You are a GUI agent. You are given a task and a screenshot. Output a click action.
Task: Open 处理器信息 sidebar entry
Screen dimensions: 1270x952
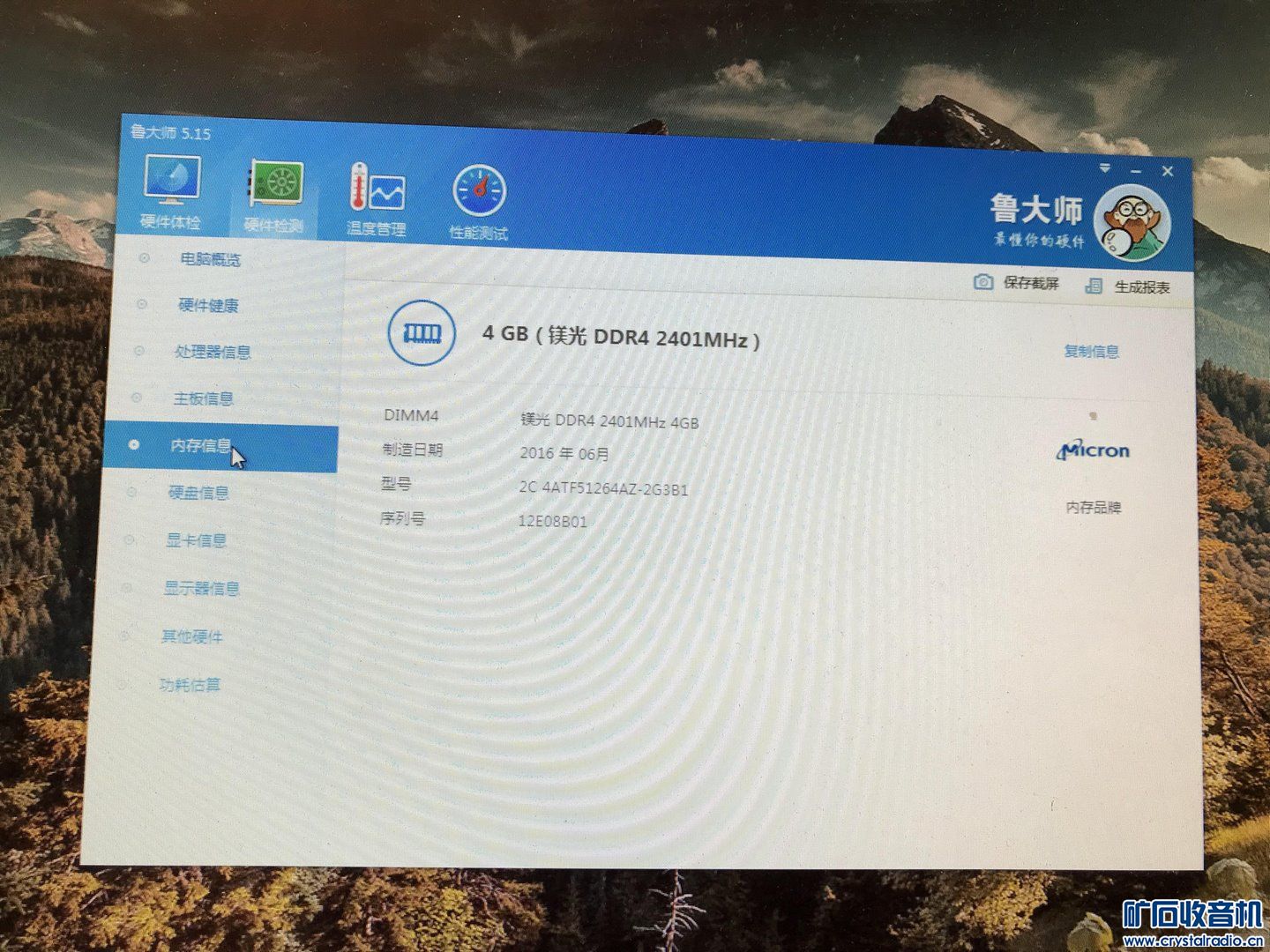pyautogui.click(x=213, y=353)
